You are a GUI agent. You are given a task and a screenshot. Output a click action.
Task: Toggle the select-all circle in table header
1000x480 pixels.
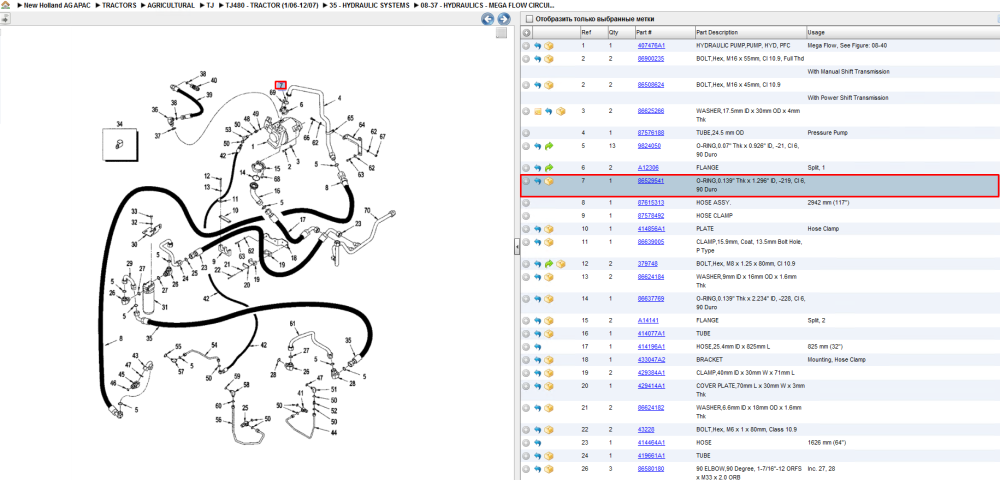[x=526, y=33]
